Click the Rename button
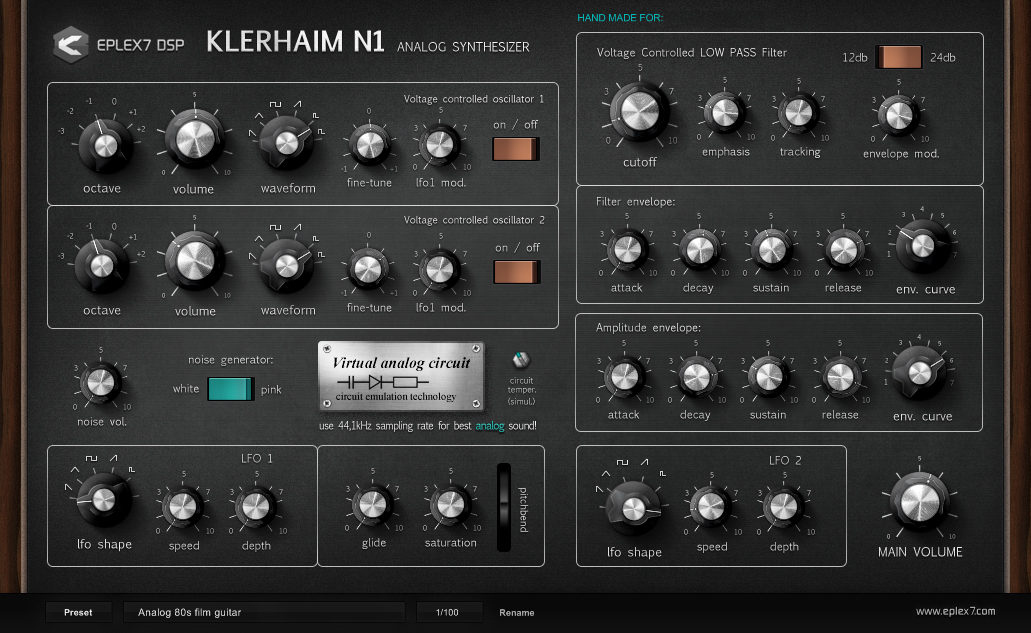Screen dimensions: 1031x633 pyautogui.click(x=516, y=612)
